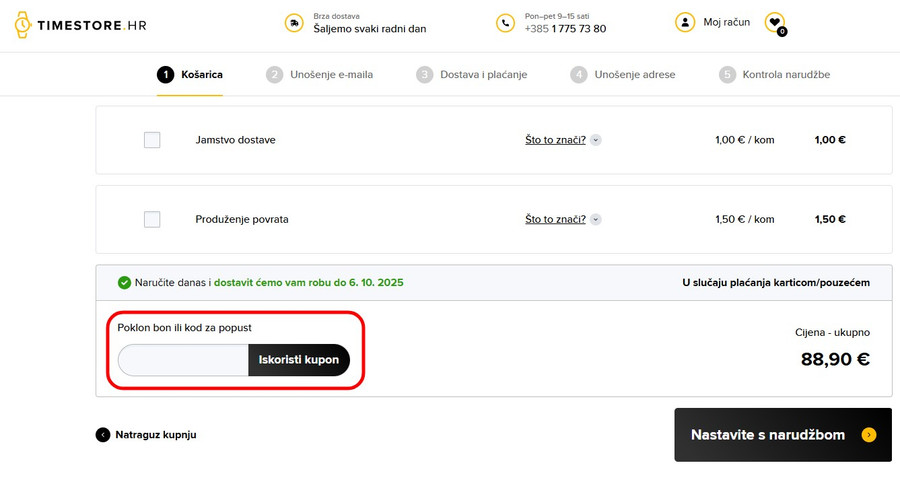Click the coupon code input field

point(183,360)
